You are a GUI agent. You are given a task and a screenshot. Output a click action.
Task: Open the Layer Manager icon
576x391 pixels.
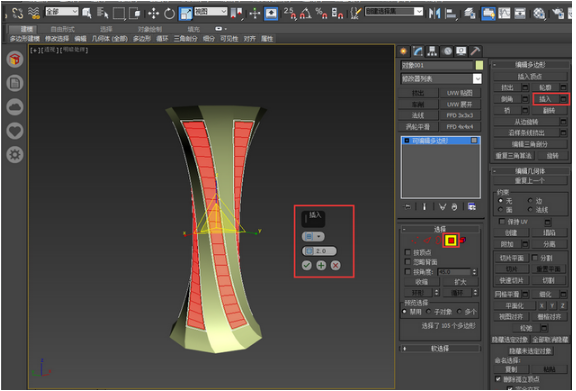click(469, 14)
